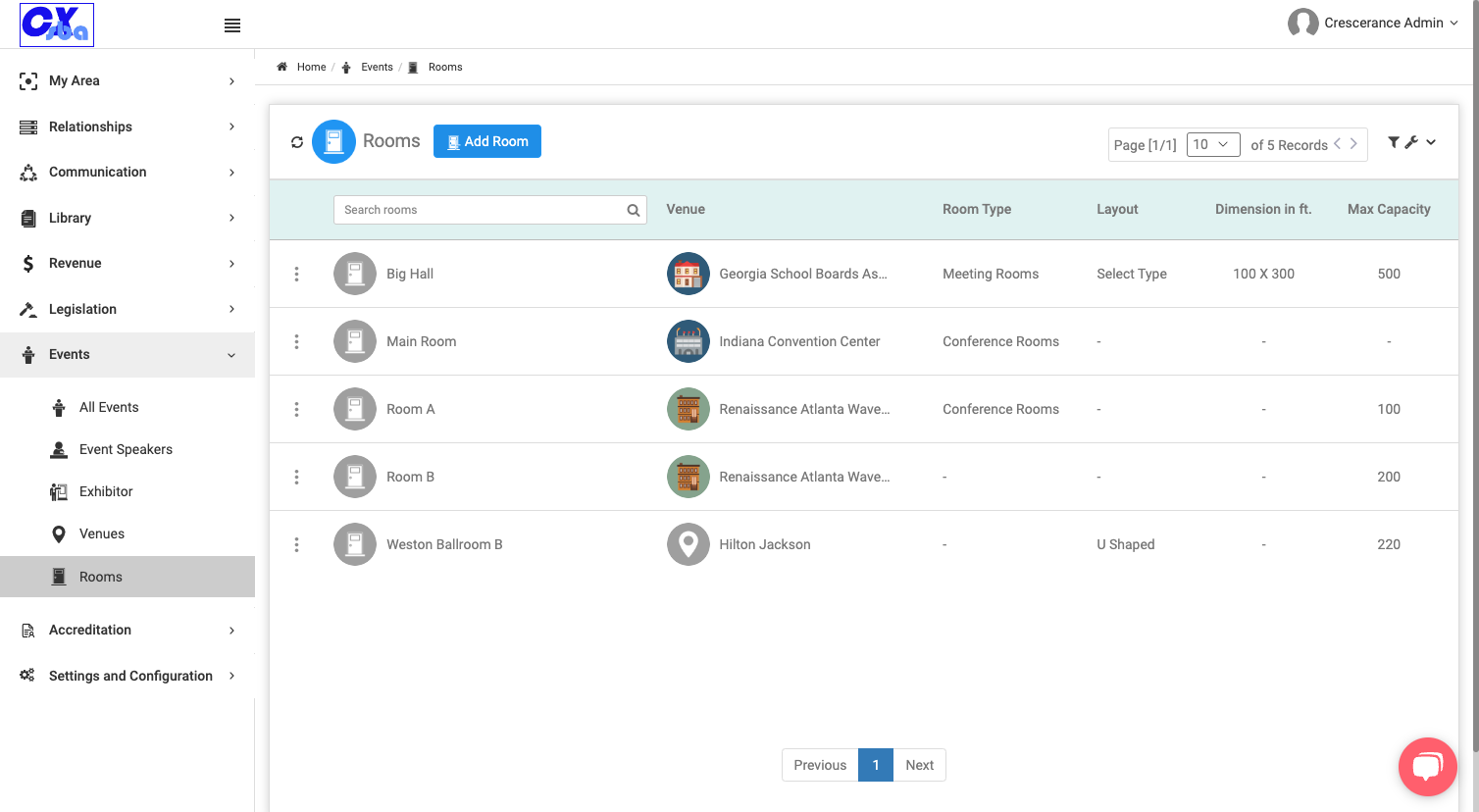Open row options for Main Room
The height and width of the screenshot is (812, 1479).
(x=296, y=341)
